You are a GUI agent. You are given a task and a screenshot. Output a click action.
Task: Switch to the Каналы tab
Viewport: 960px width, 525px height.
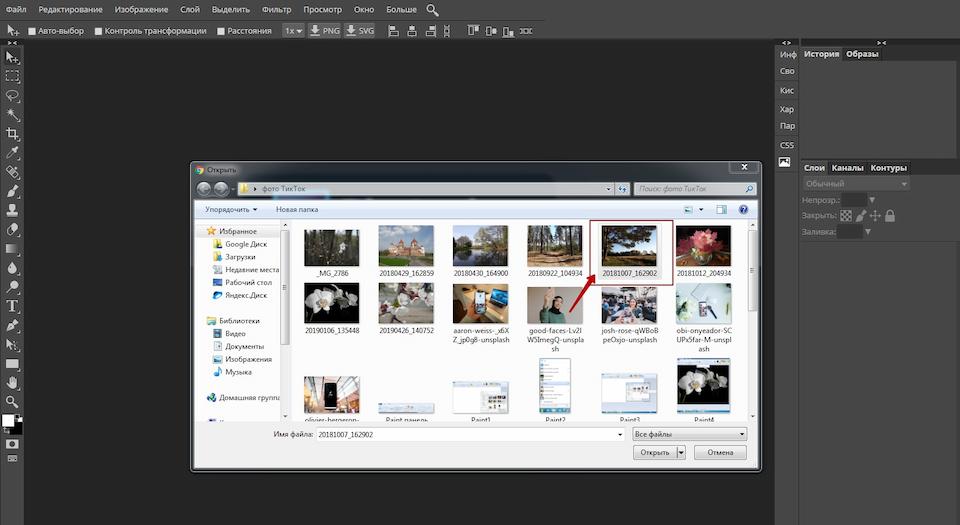847,168
